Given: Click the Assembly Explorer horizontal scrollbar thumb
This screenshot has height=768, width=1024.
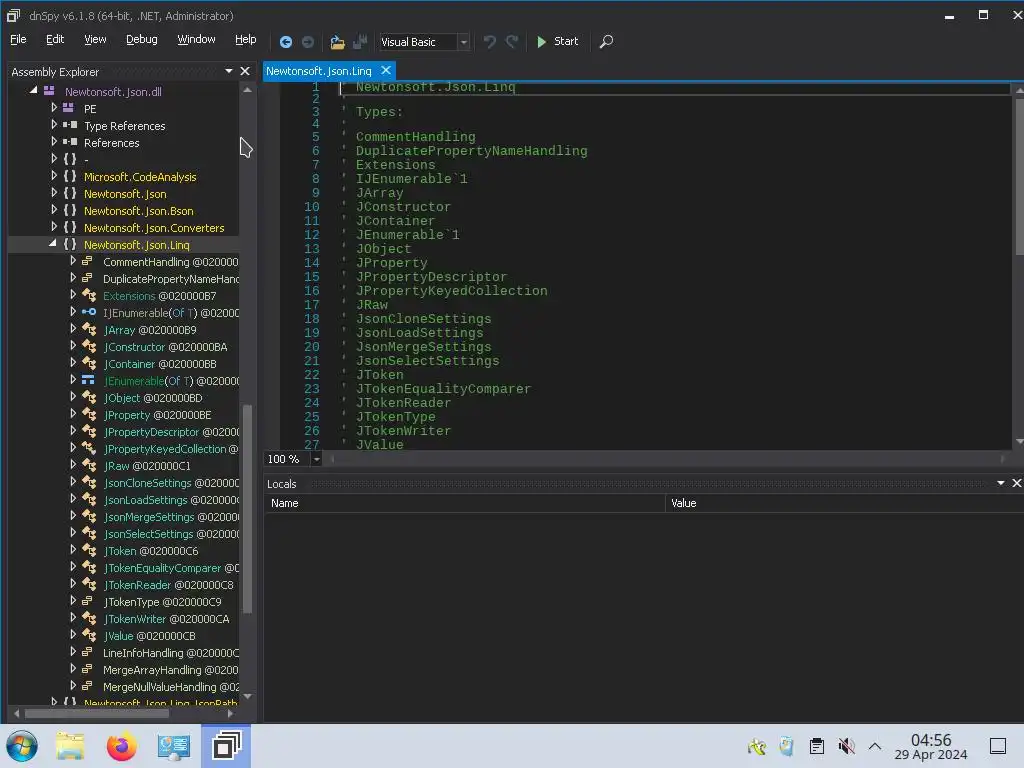Looking at the screenshot, I should click(x=97, y=714).
